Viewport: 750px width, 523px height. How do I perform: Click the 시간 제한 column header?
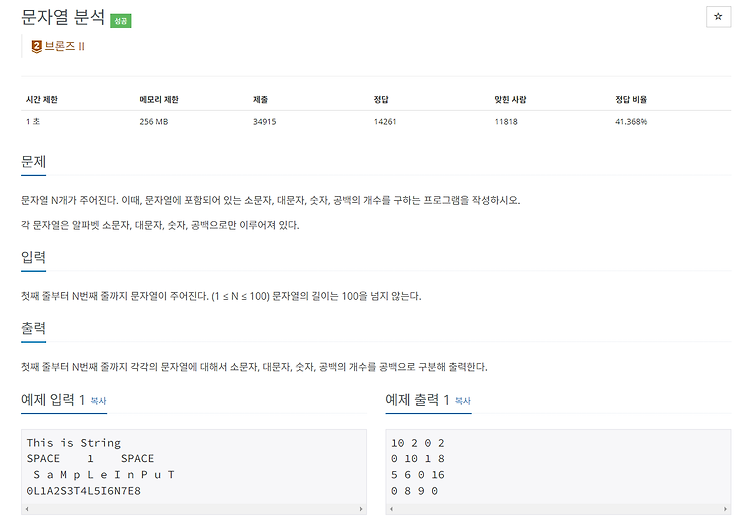pos(42,100)
